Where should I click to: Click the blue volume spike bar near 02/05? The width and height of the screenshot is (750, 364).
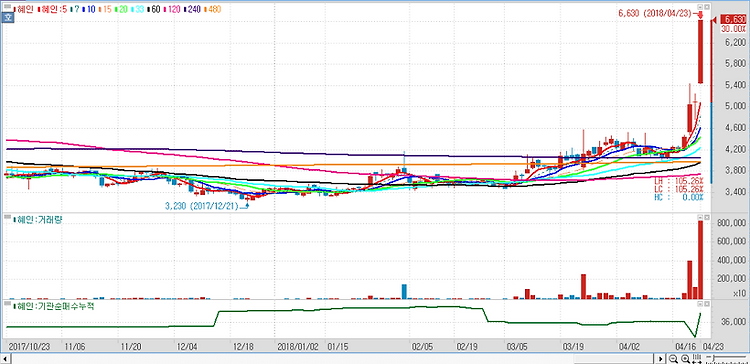coord(404,291)
